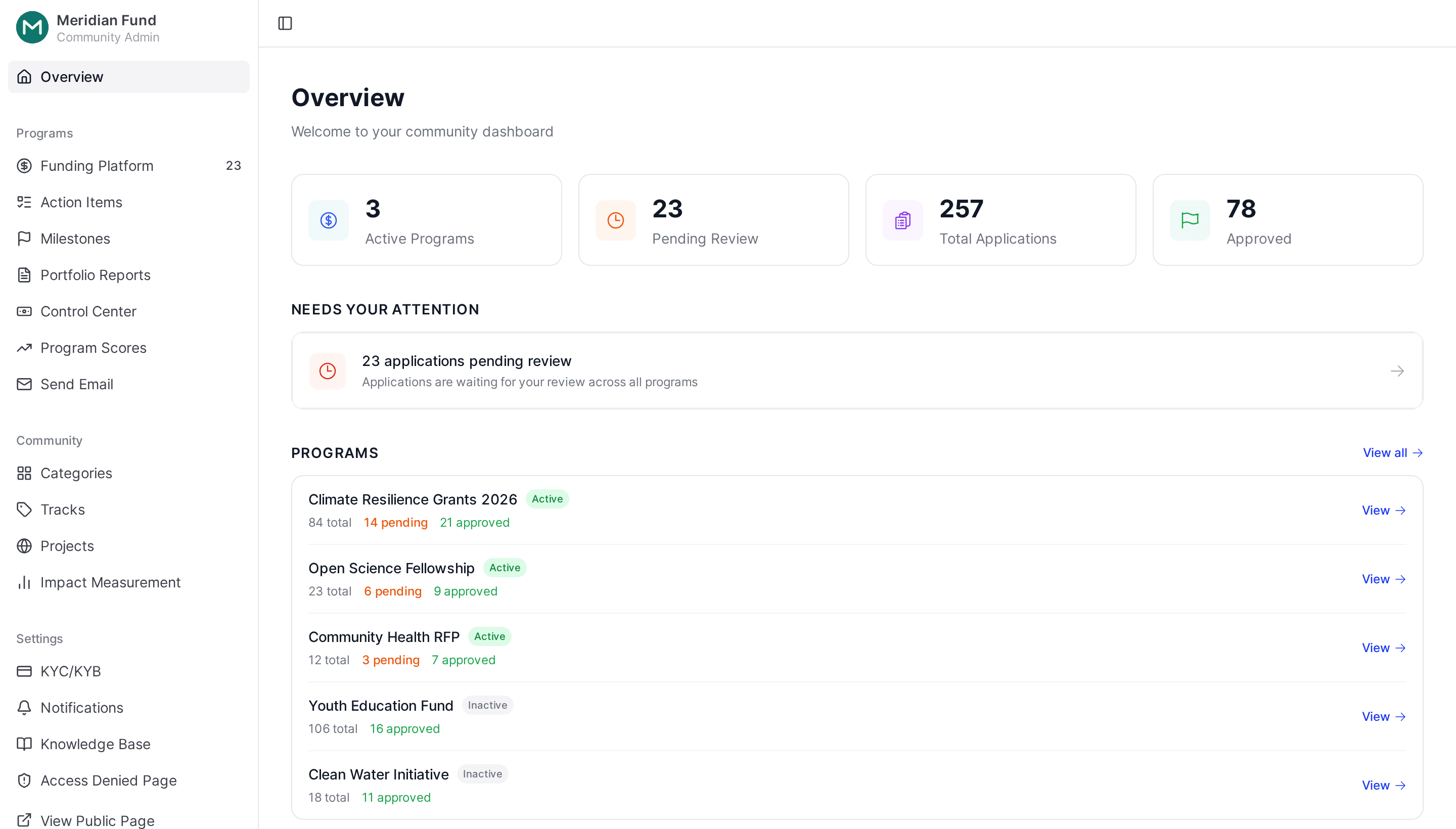The height and width of the screenshot is (829, 1456).
Task: Click the Clean Water Initiative title
Action: point(379,775)
